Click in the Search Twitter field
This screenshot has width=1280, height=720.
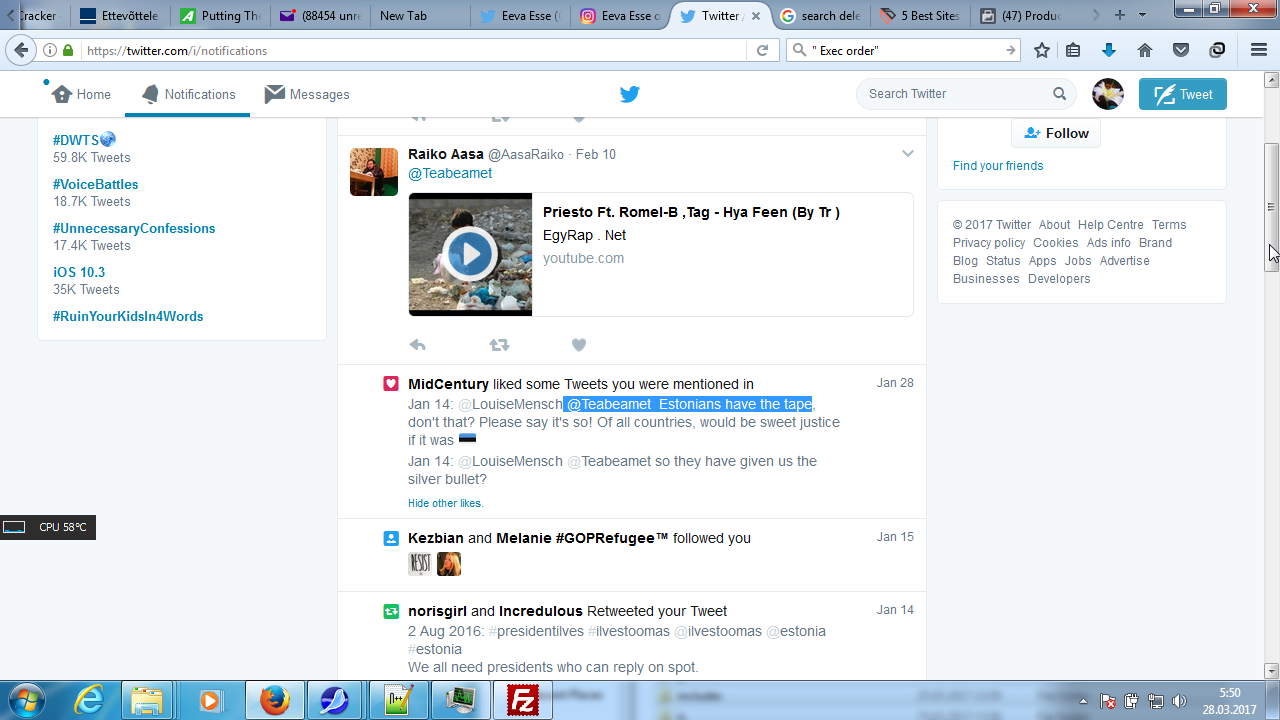pos(955,94)
